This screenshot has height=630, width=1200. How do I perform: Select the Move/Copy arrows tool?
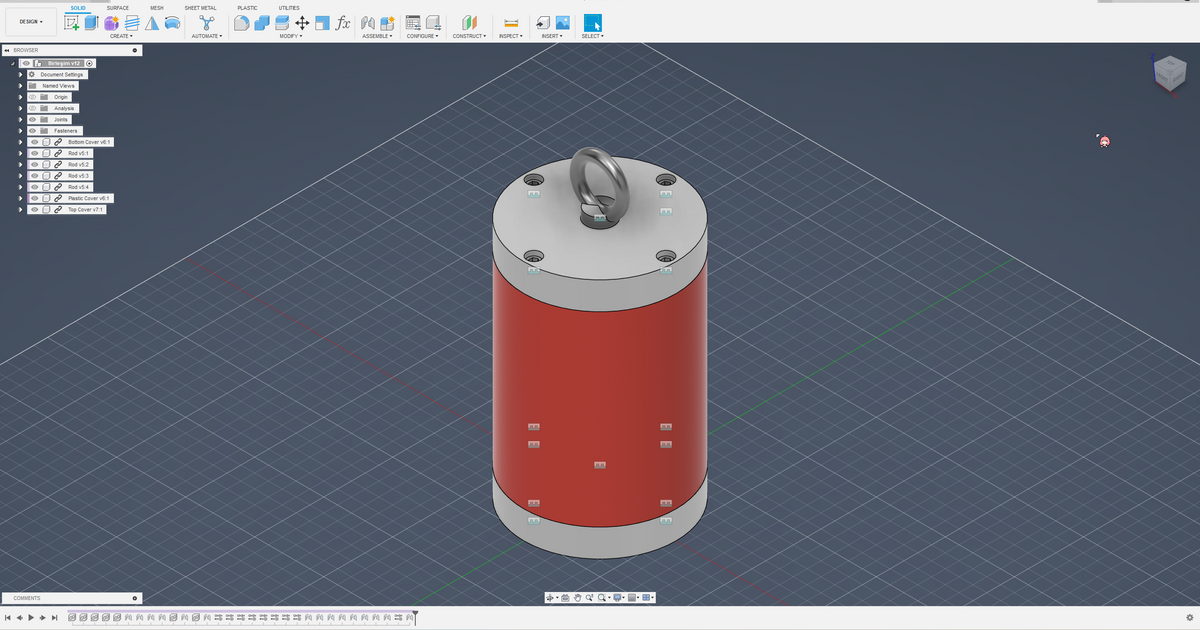[302, 22]
